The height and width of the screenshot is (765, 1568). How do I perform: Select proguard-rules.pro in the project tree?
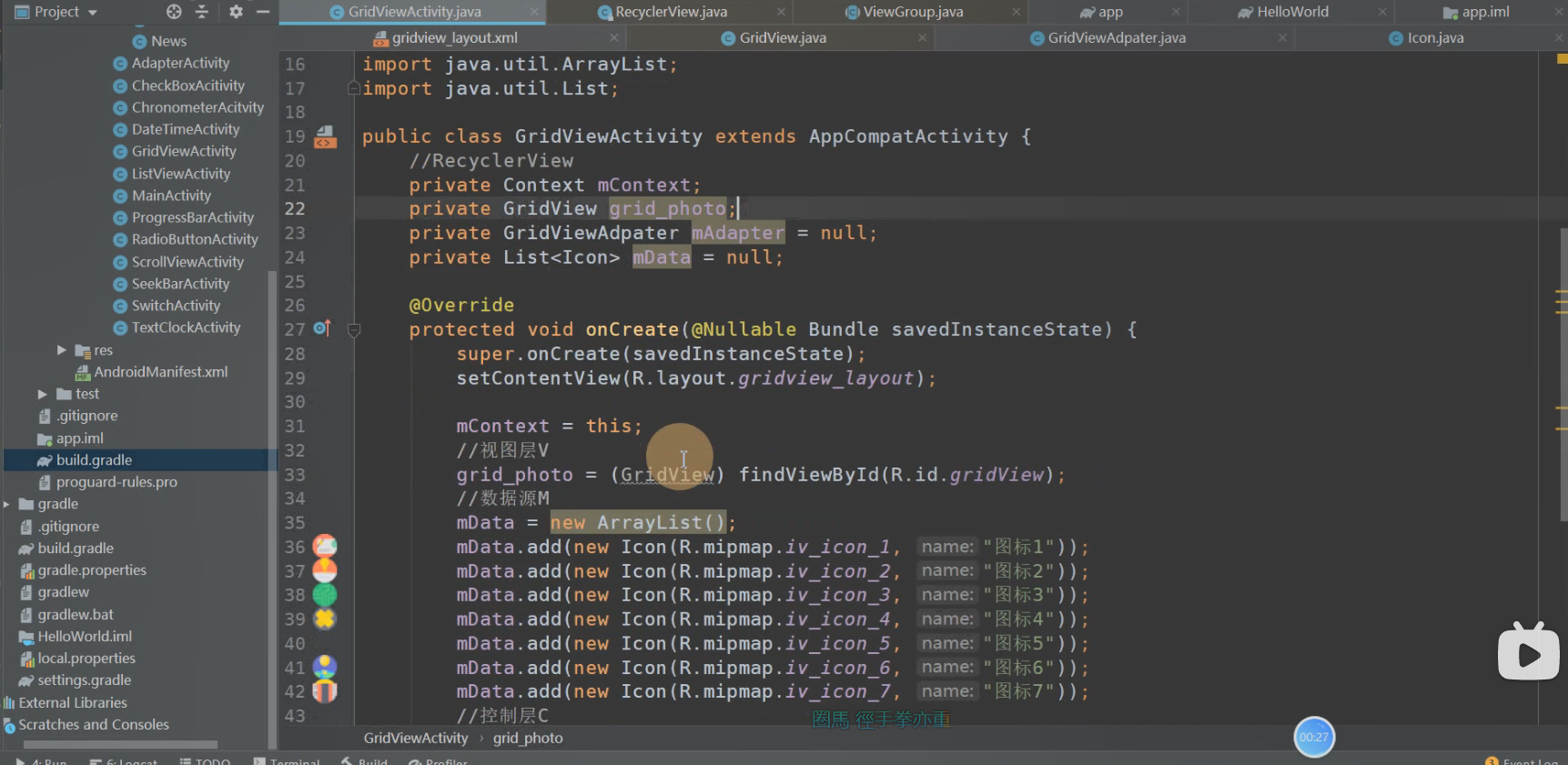pyautogui.click(x=116, y=482)
